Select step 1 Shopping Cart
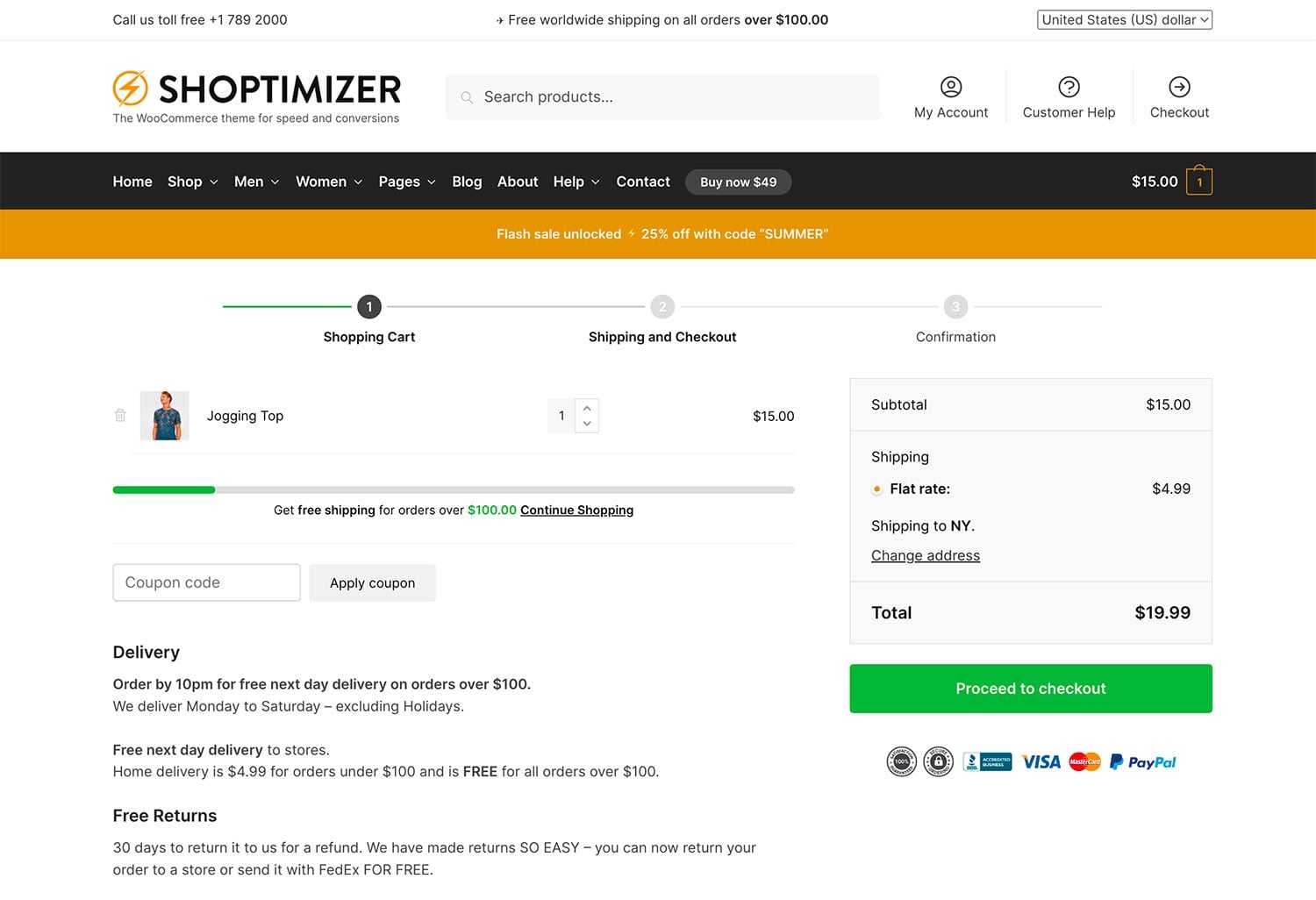Viewport: 1316px width, 900px height. click(369, 306)
